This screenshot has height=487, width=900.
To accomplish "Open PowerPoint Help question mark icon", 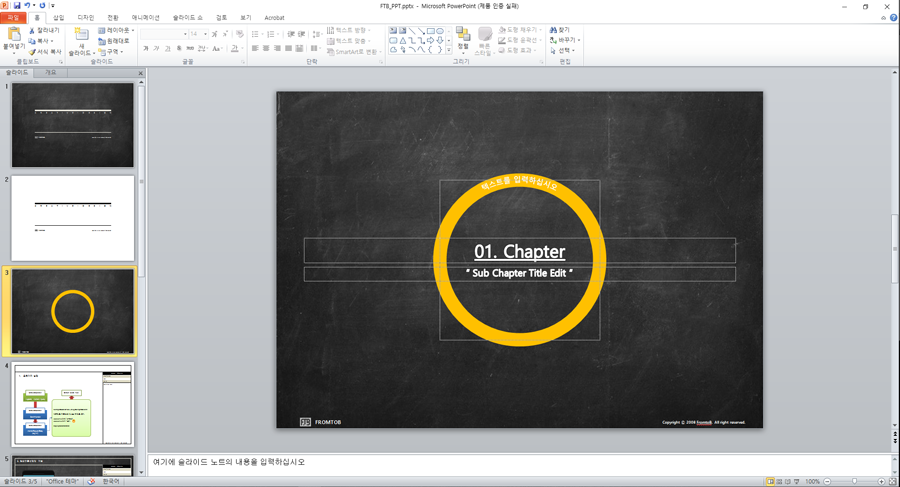I will tap(893, 18).
